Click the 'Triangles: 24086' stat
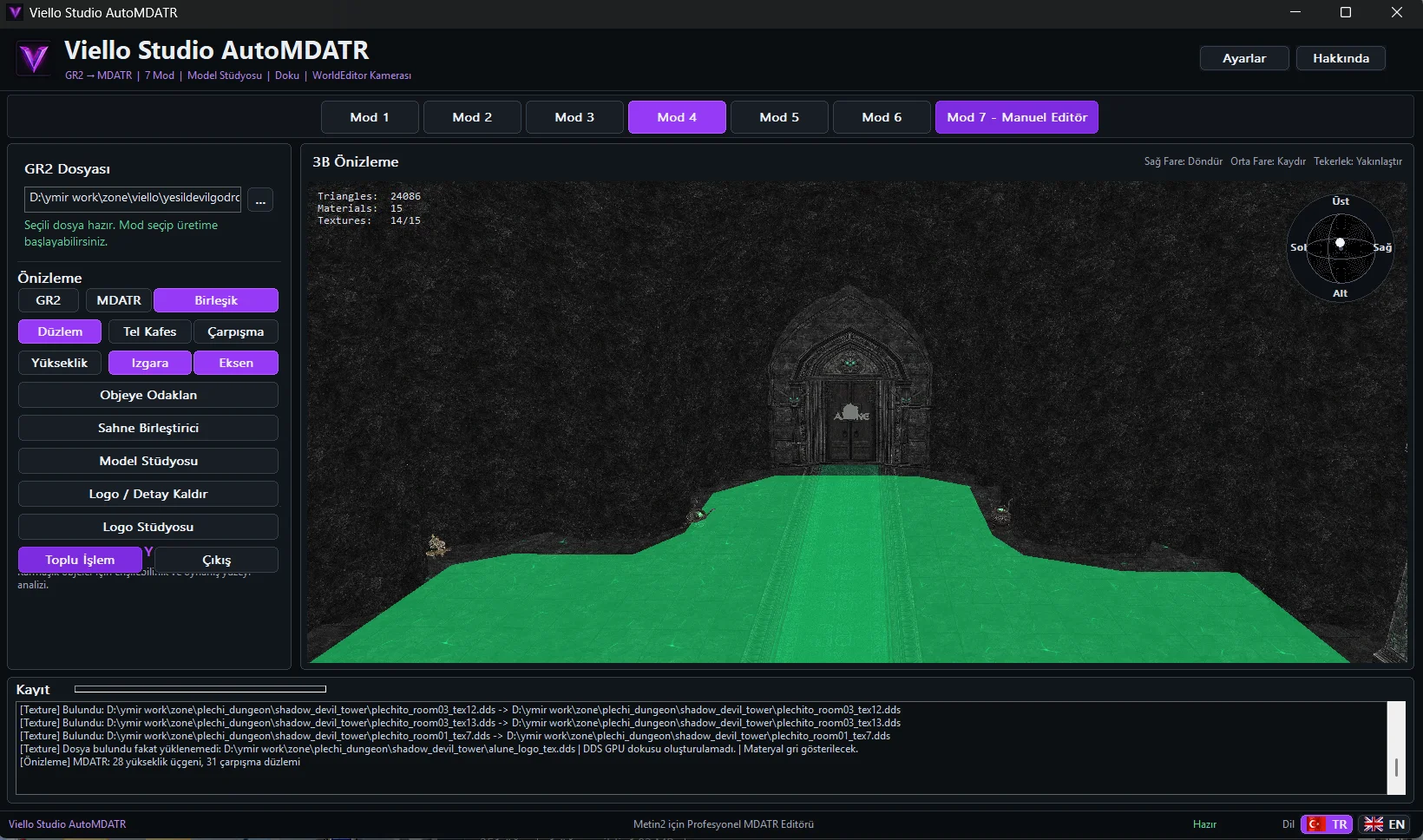Screen dimensions: 1423x840 tap(369, 196)
